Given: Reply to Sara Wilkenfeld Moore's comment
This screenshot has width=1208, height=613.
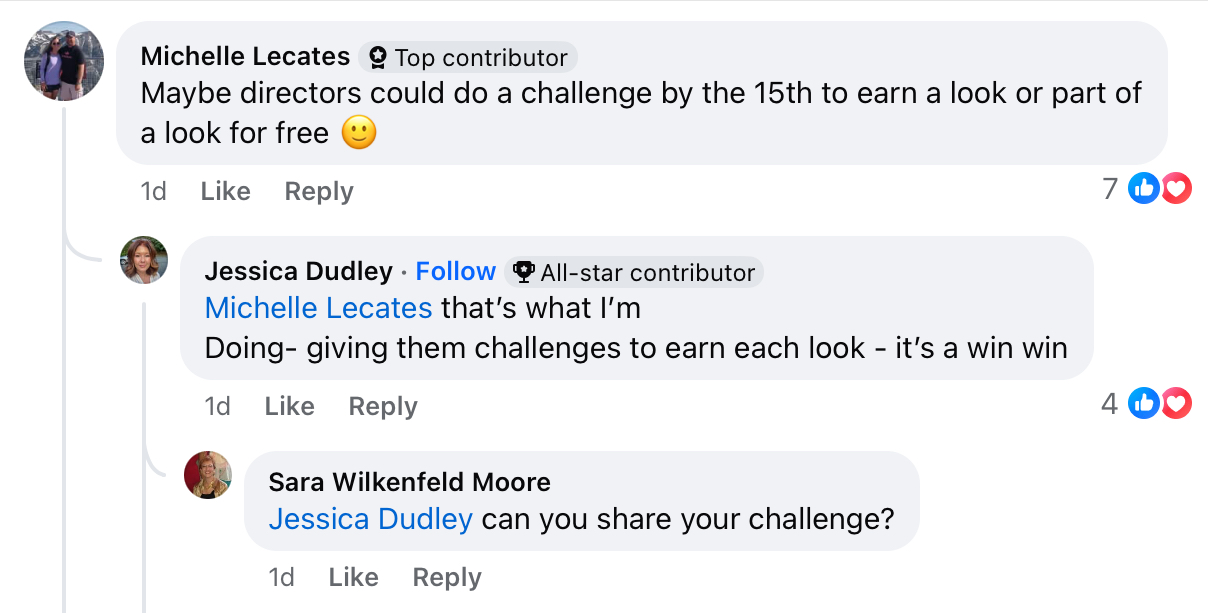Looking at the screenshot, I should [447, 577].
